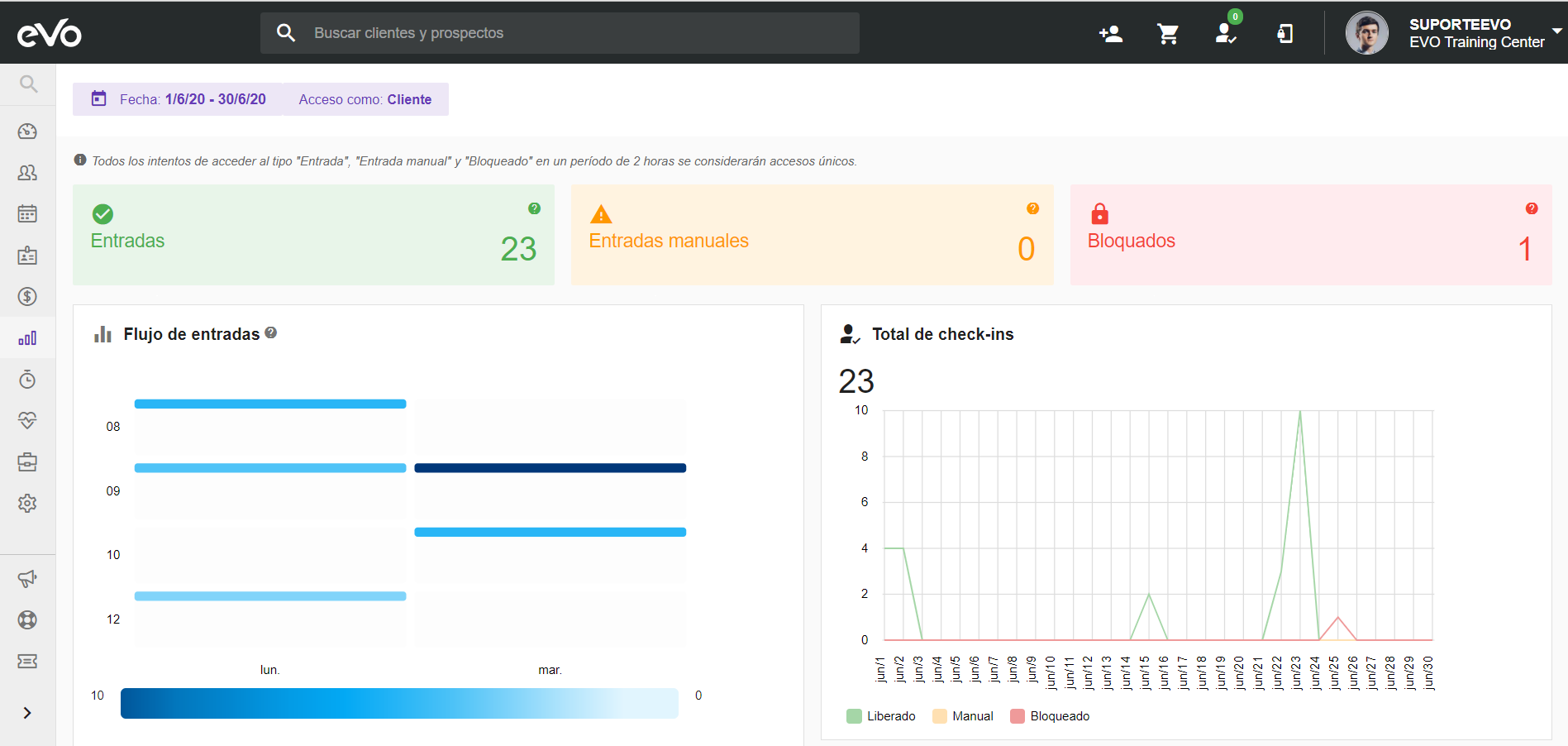Screen dimensions: 1568x746
Task: Open the check-in notifications icon
Action: 1226,34
